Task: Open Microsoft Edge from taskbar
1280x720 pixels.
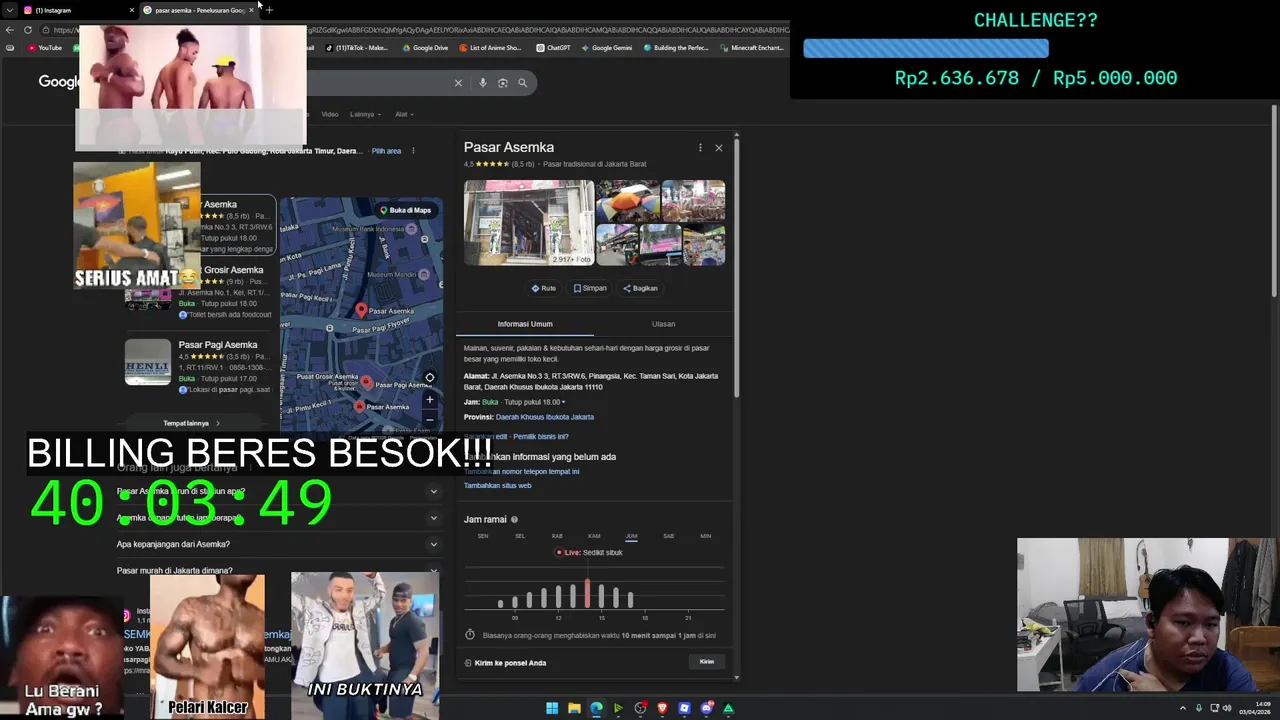Action: (596, 708)
